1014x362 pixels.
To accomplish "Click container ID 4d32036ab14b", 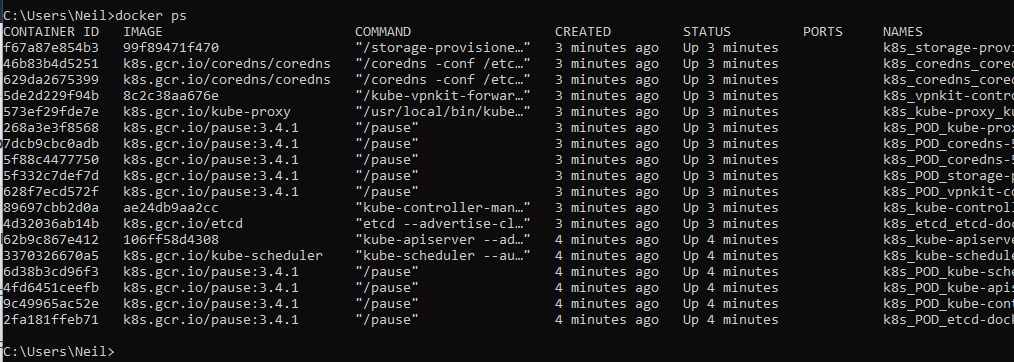I will [x=51, y=224].
